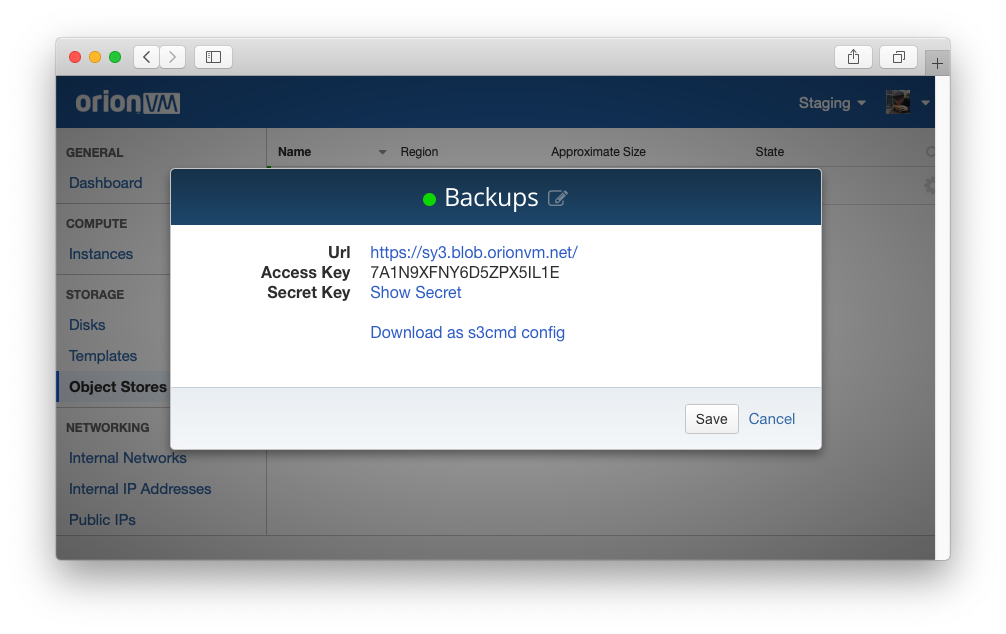Reveal key with Show Secret link
Screen dimensions: 1006x634
[415, 293]
